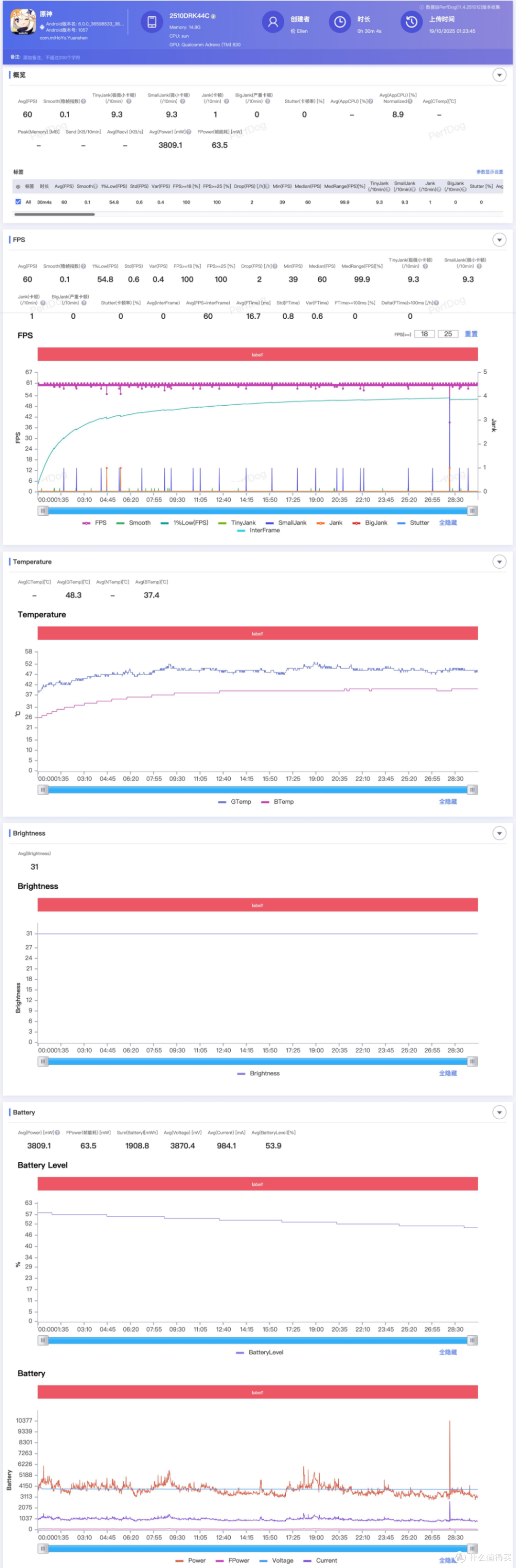Collapse the FPS section
Image resolution: width=516 pixels, height=1568 pixels.
(499, 240)
